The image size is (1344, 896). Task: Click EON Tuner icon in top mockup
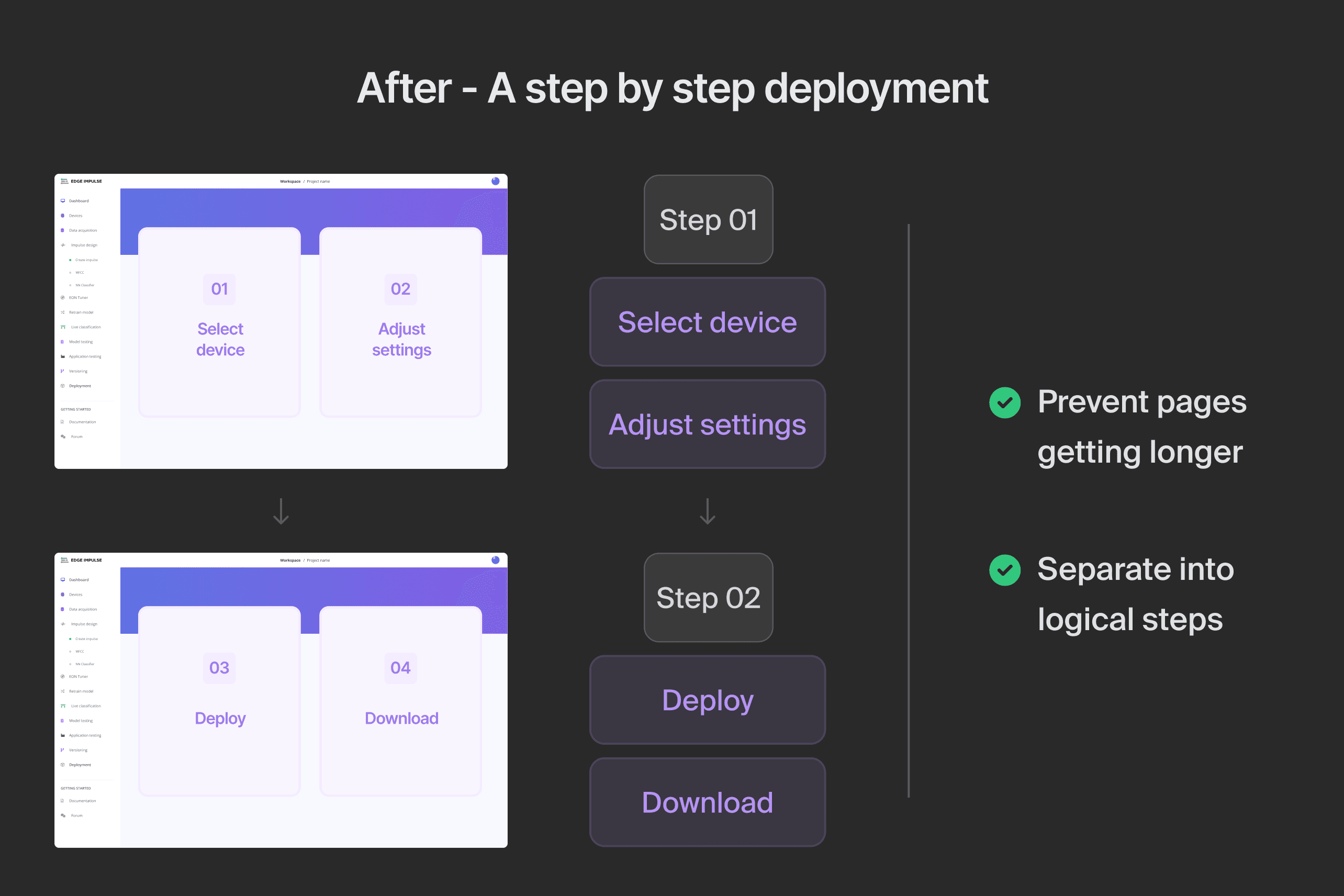(x=63, y=298)
